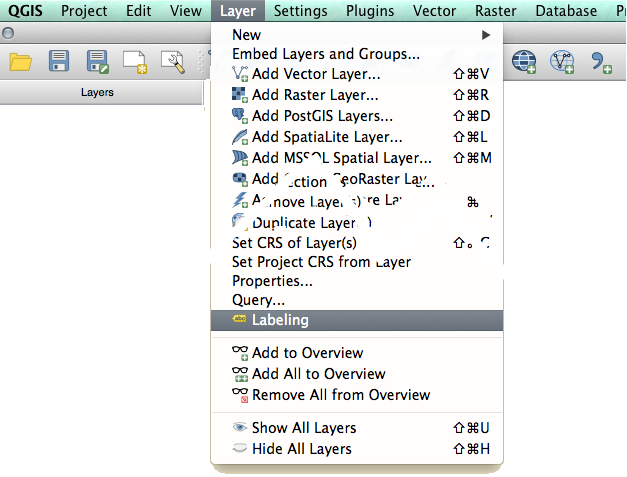Expand the New submenu
Image resolution: width=627 pixels, height=477 pixels.
357,35
